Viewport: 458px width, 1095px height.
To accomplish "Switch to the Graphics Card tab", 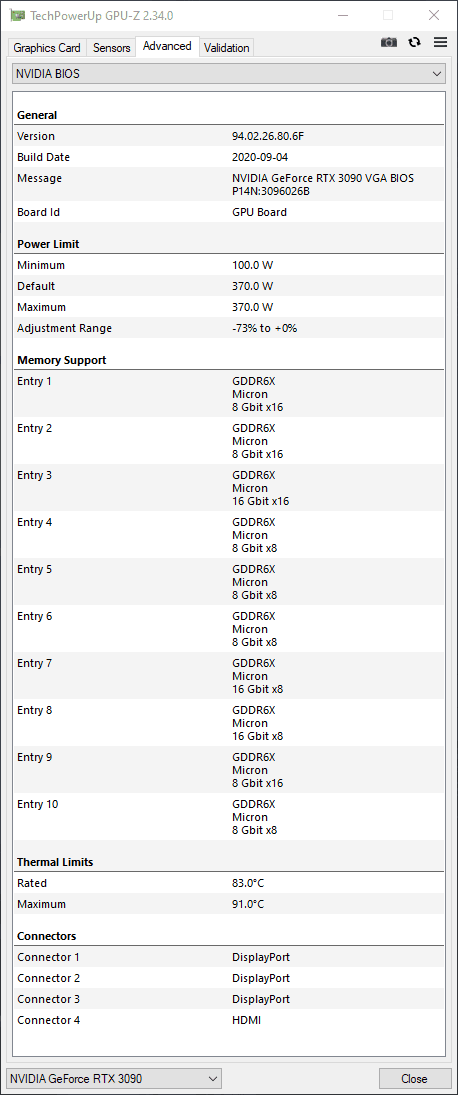I will point(47,47).
